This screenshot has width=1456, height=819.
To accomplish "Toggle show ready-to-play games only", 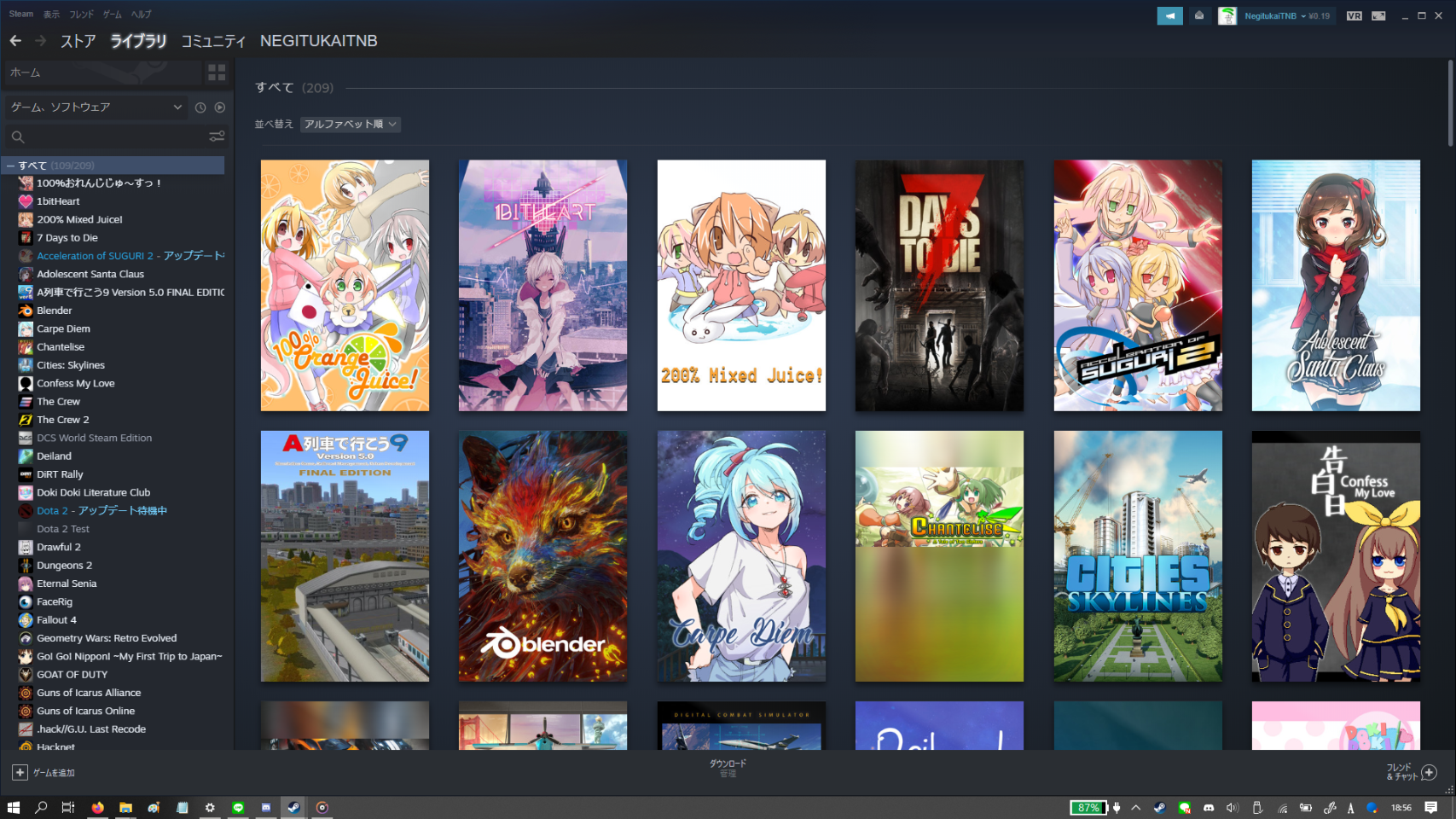I will pyautogui.click(x=220, y=107).
